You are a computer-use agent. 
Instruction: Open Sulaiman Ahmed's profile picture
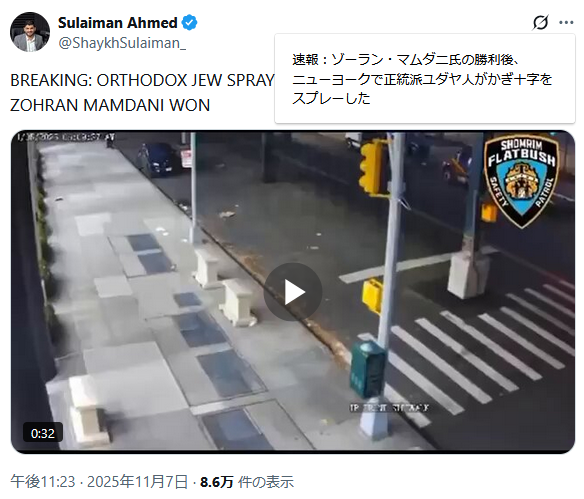click(x=30, y=32)
